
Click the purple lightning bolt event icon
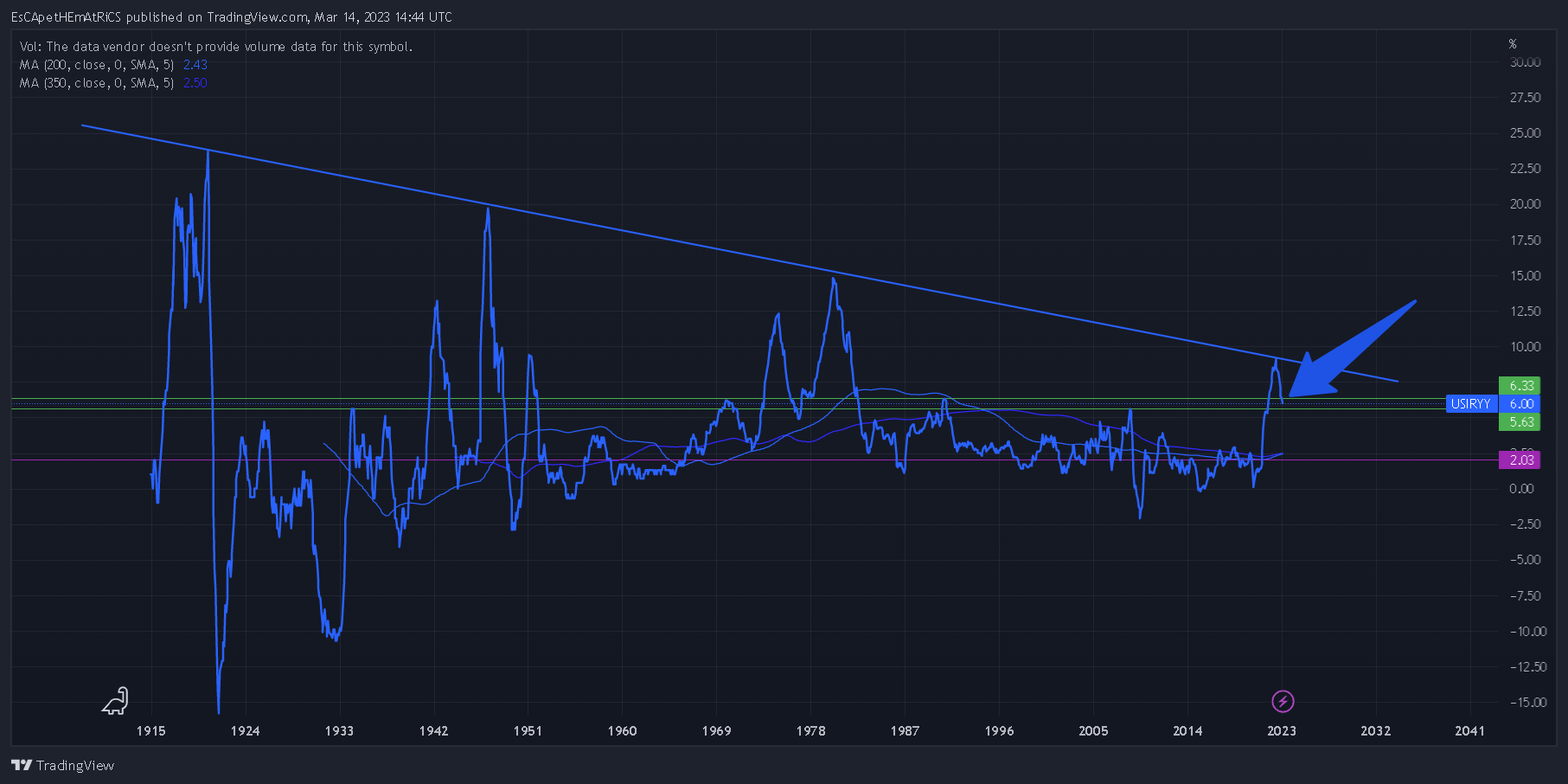pos(1283,701)
